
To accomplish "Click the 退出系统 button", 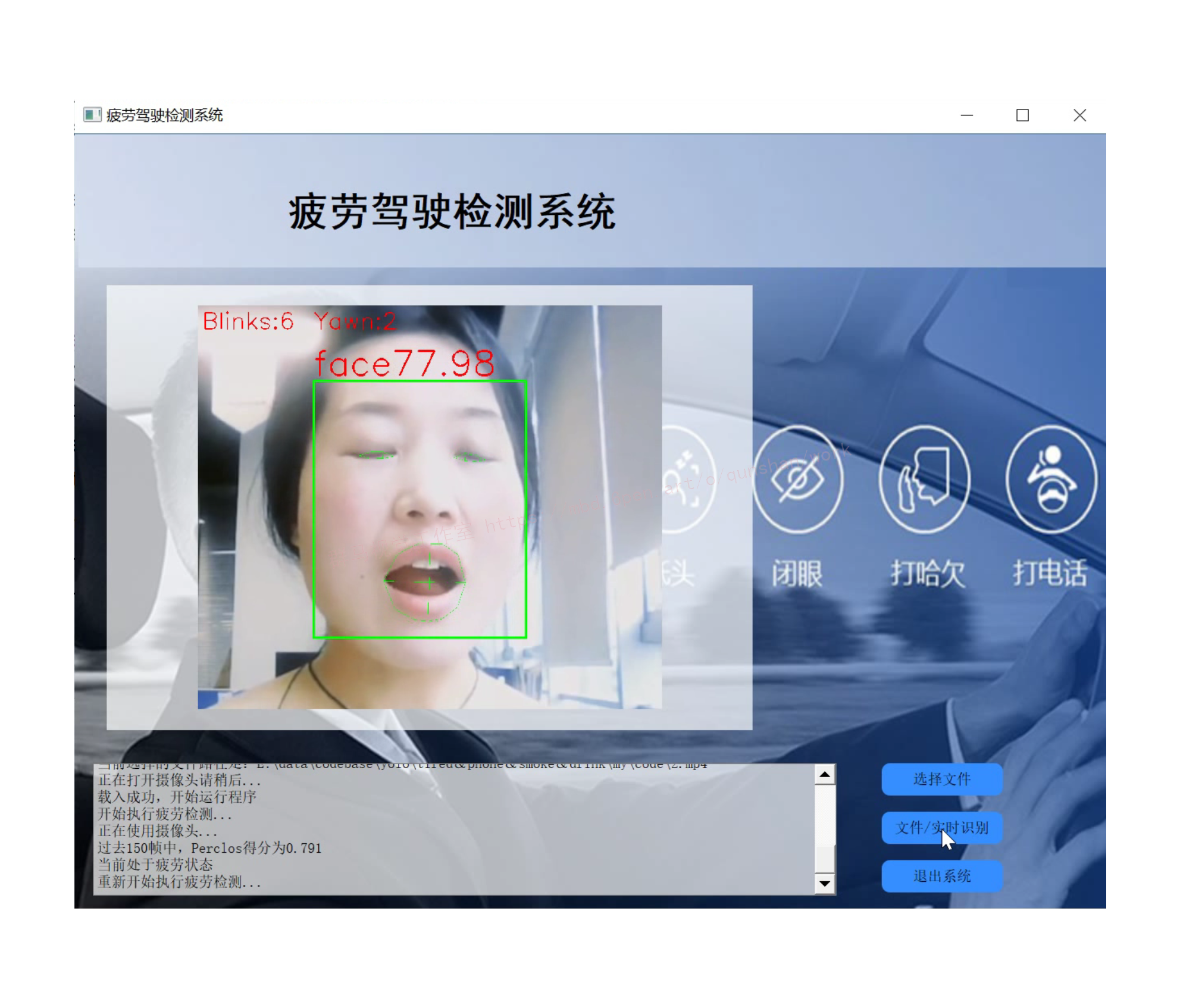I will 941,876.
